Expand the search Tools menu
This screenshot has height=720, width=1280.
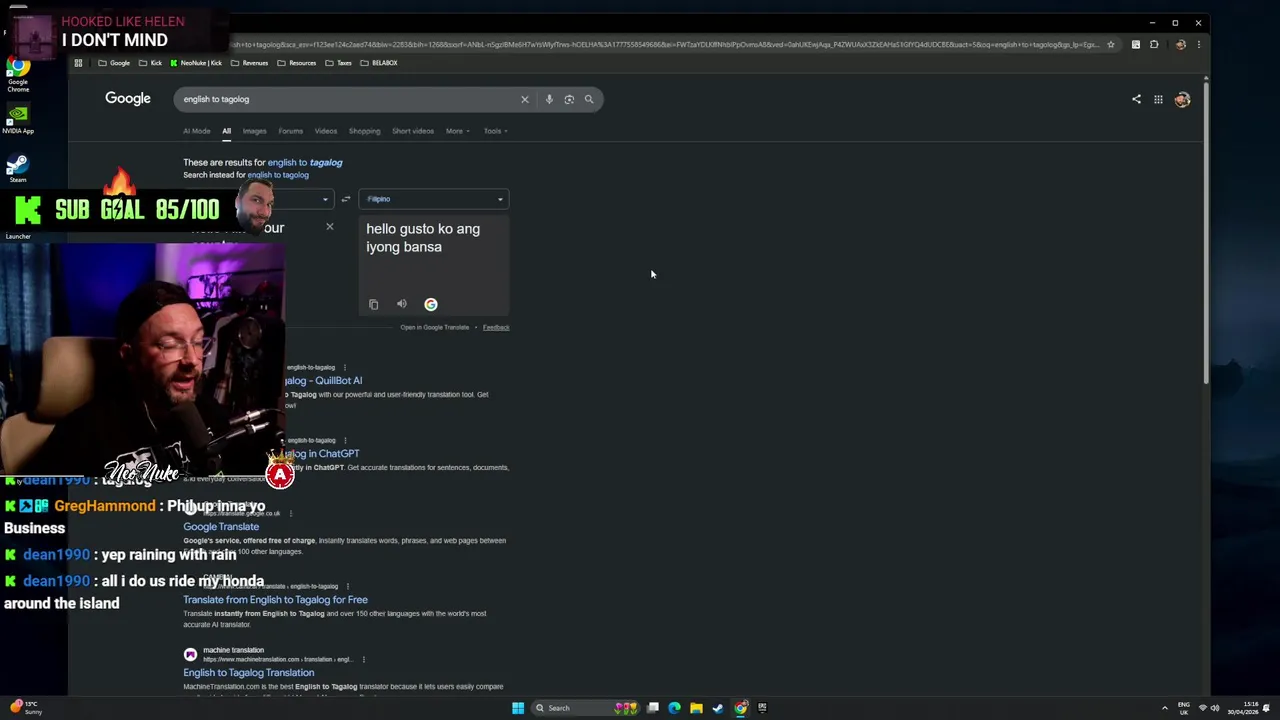pos(495,131)
